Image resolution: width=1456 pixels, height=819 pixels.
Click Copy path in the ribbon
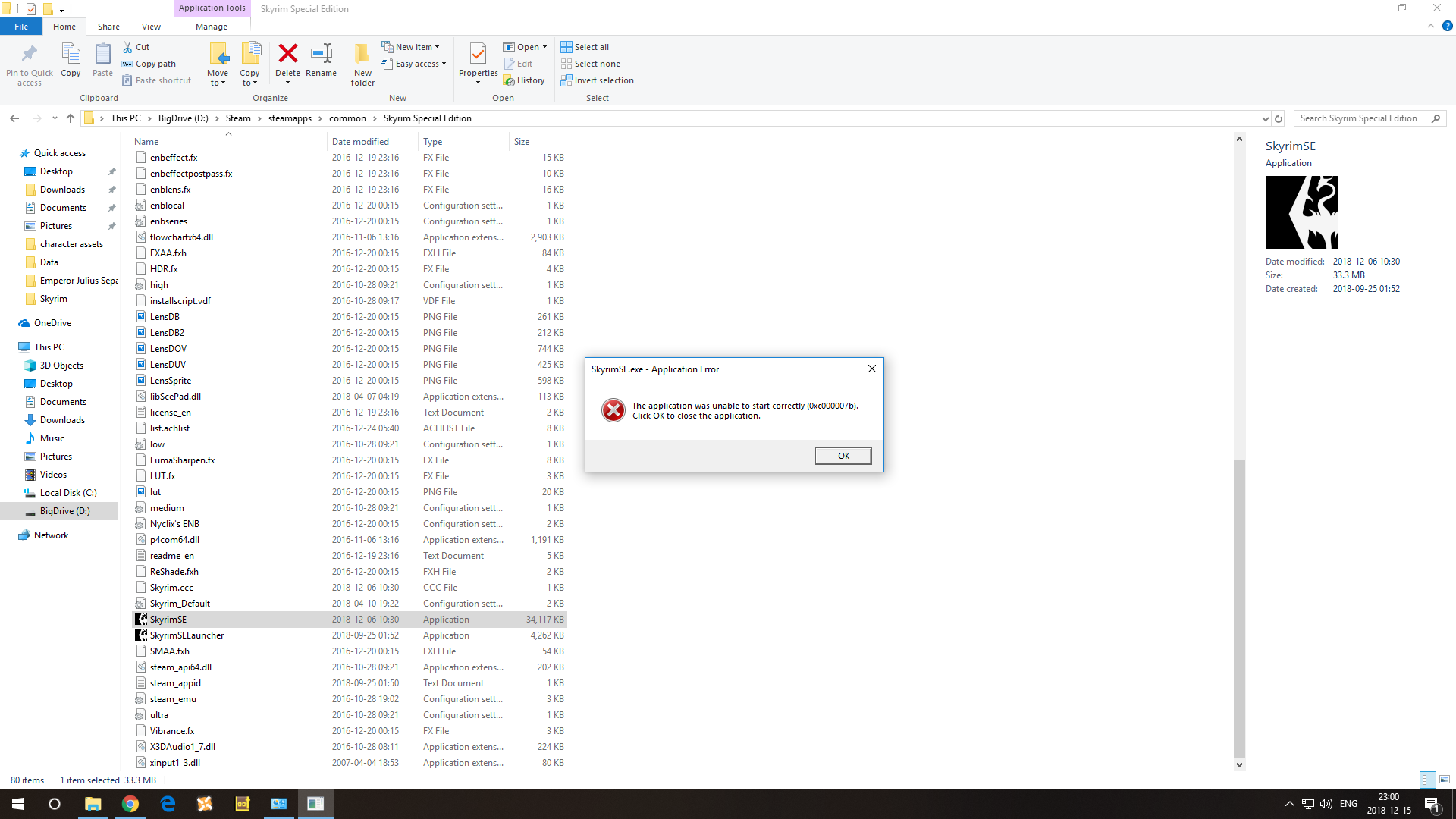tap(149, 64)
